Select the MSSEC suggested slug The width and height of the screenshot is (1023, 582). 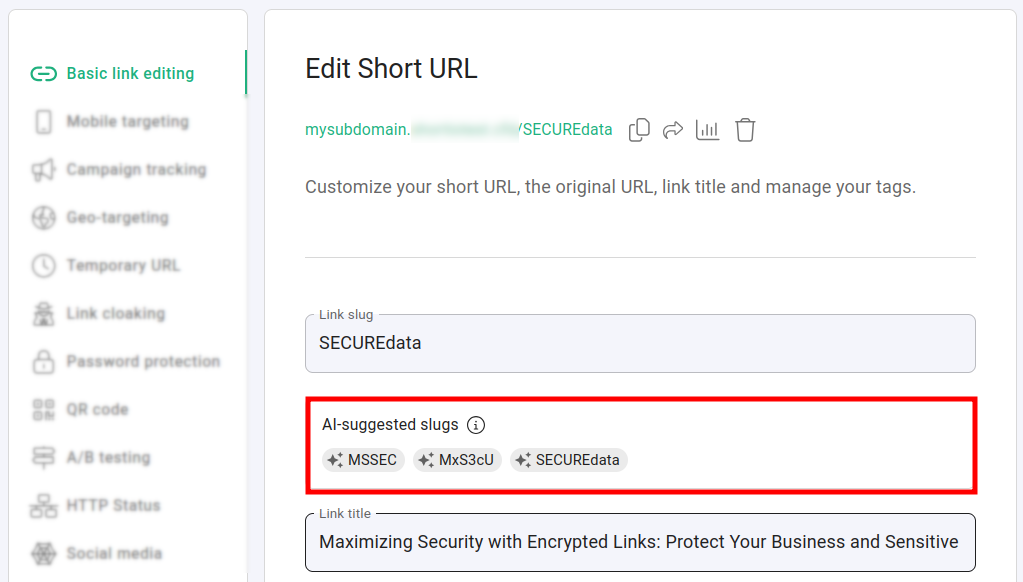362,460
